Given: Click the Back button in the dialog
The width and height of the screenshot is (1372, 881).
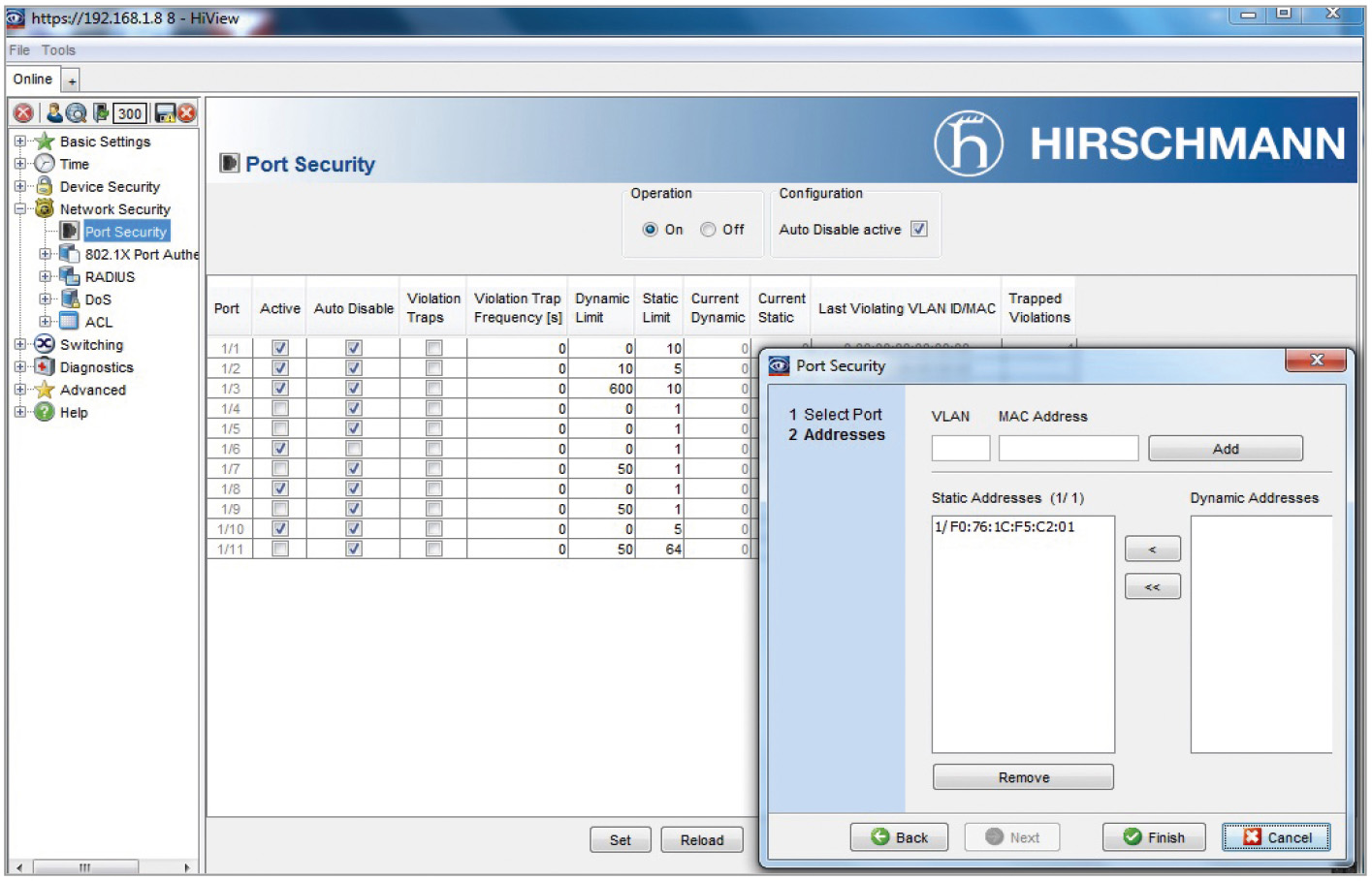Looking at the screenshot, I should tap(899, 837).
